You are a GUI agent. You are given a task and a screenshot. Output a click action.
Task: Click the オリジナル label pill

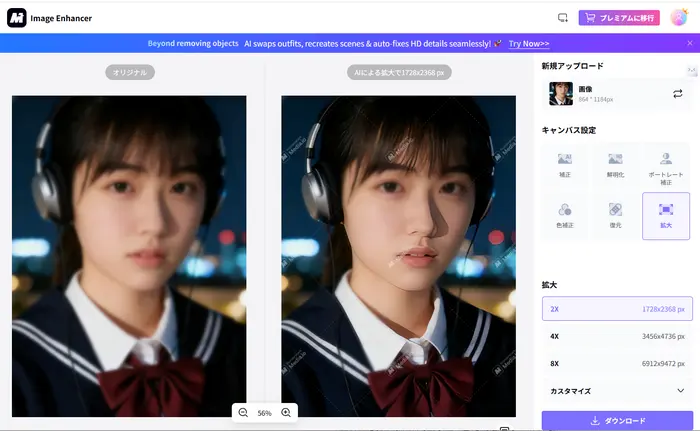tap(130, 72)
